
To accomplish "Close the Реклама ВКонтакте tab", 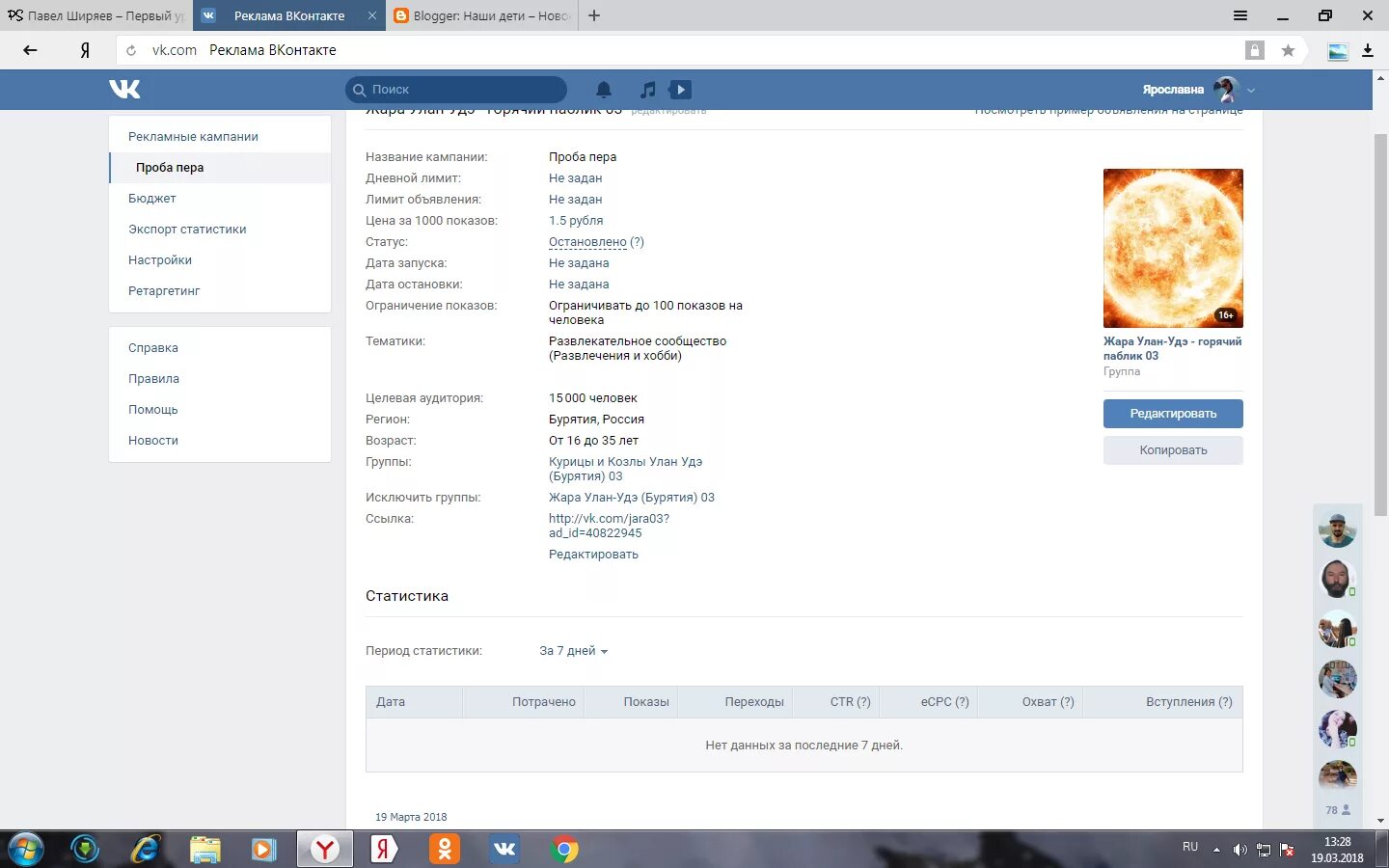I will coord(372,15).
